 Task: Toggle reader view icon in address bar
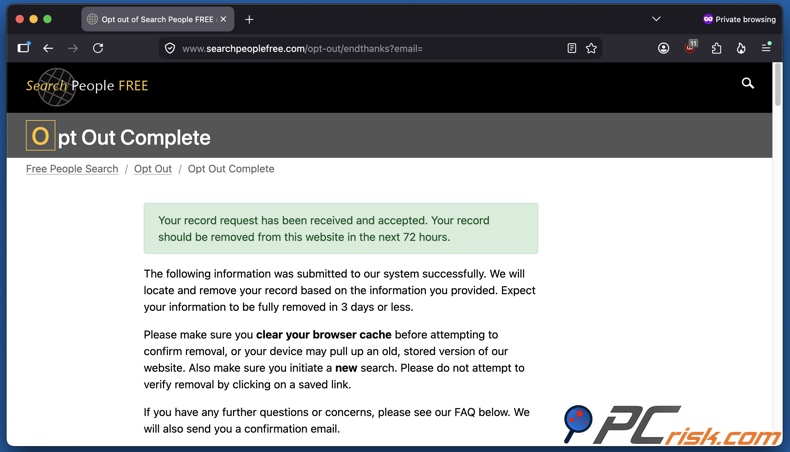pyautogui.click(x=571, y=48)
